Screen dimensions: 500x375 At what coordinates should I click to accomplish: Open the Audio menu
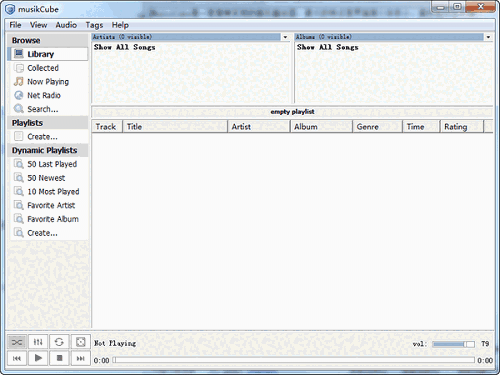tap(66, 25)
